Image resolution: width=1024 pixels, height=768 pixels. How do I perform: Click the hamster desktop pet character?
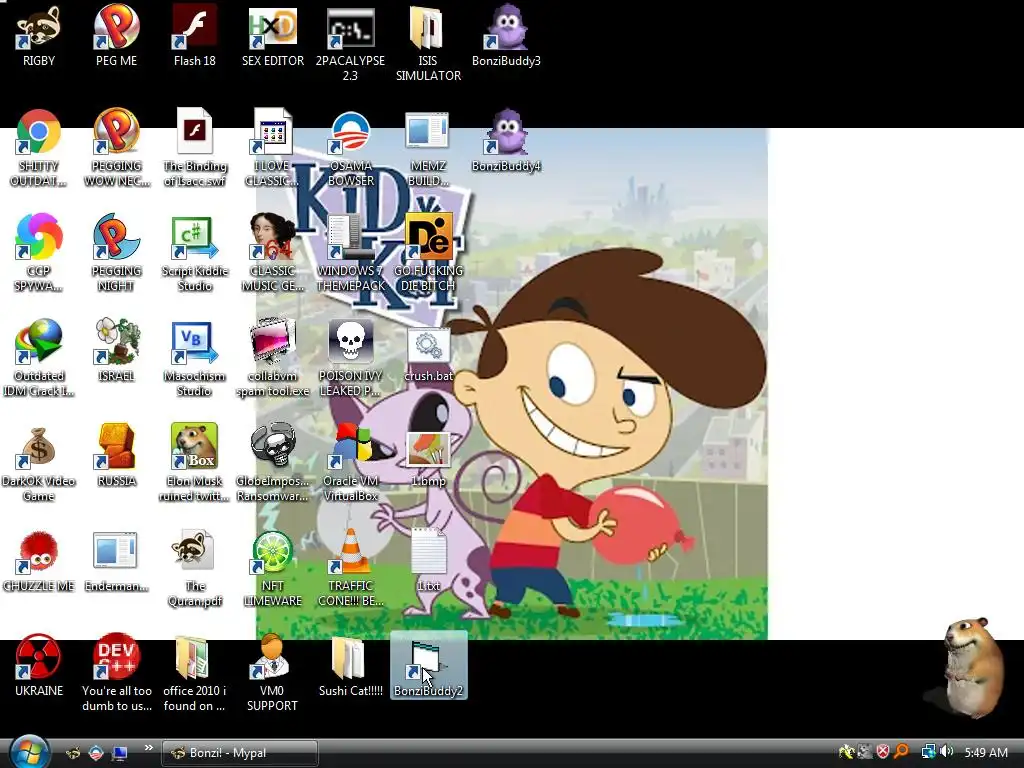973,667
